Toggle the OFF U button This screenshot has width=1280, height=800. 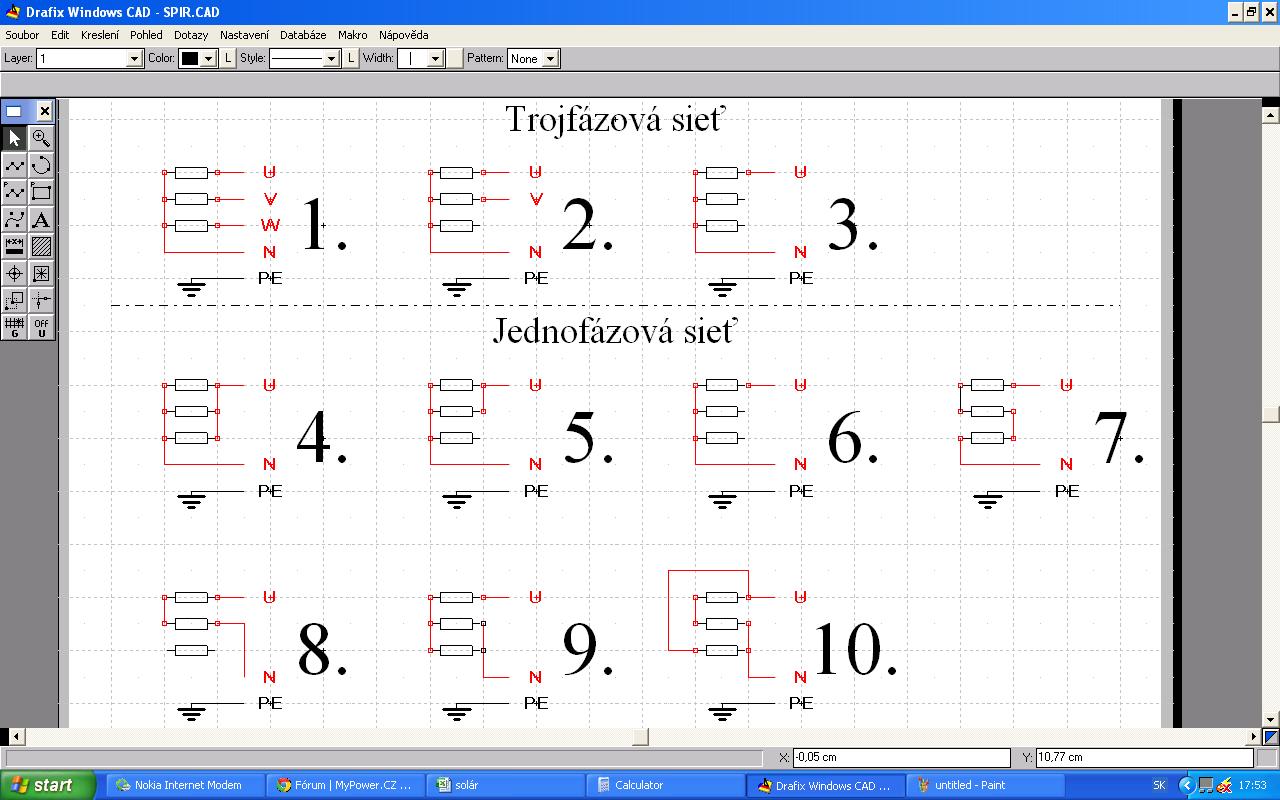tap(41, 327)
